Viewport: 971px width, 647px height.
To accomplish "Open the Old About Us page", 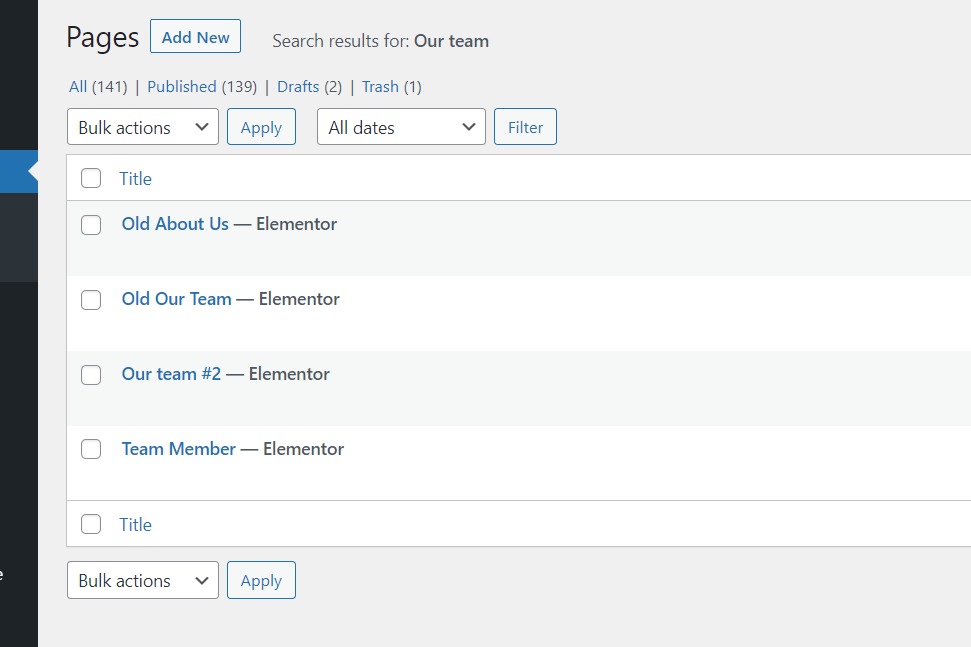I will point(175,224).
